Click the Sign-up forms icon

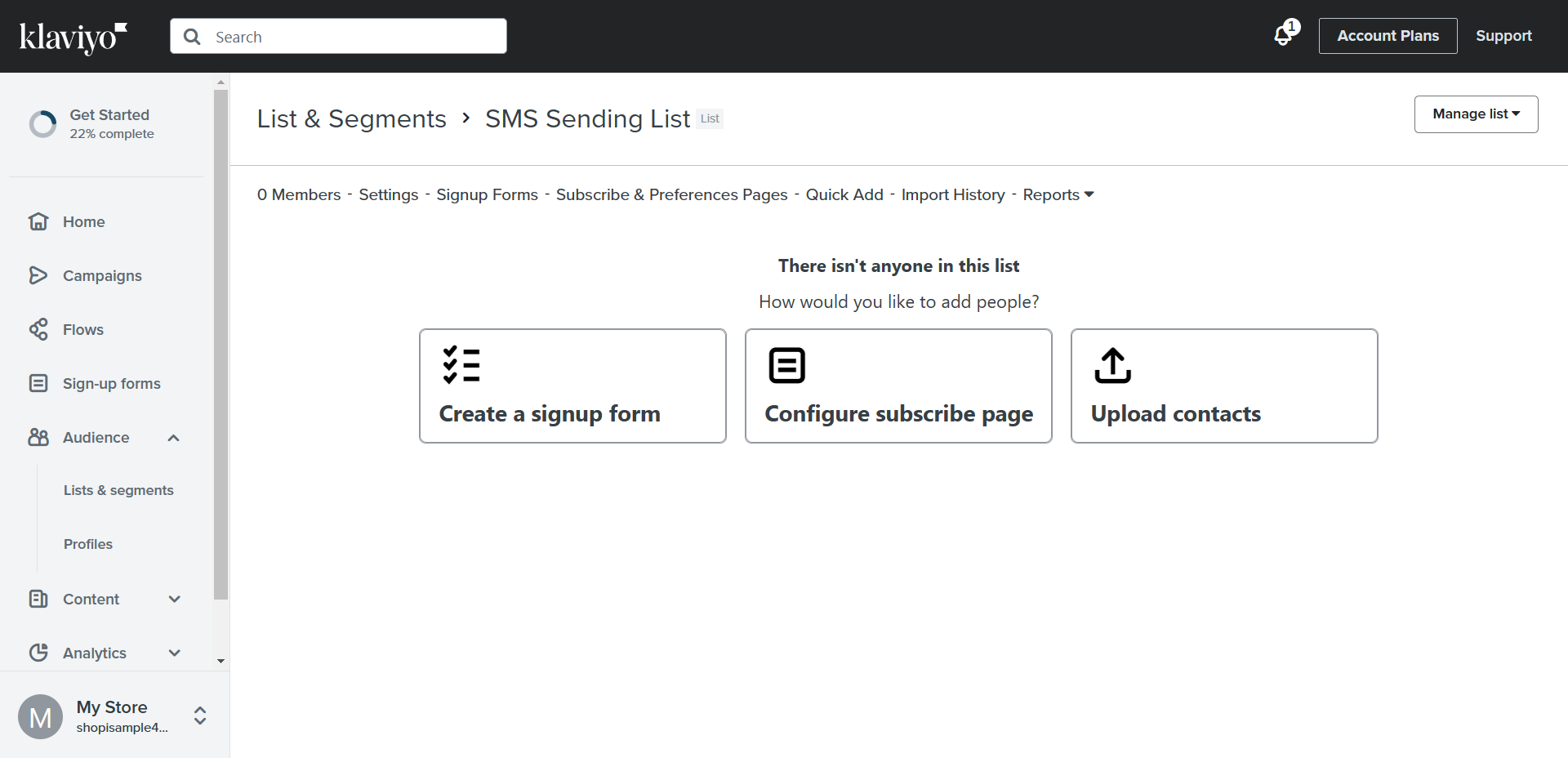tap(38, 383)
